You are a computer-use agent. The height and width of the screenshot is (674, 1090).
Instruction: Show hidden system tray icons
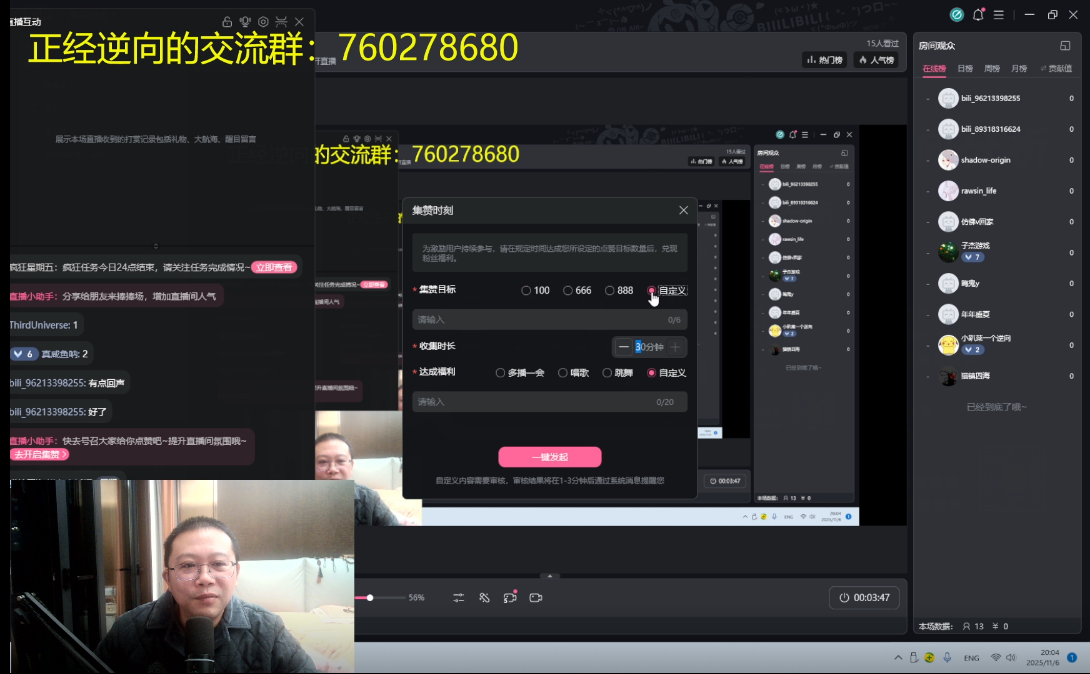[898, 657]
